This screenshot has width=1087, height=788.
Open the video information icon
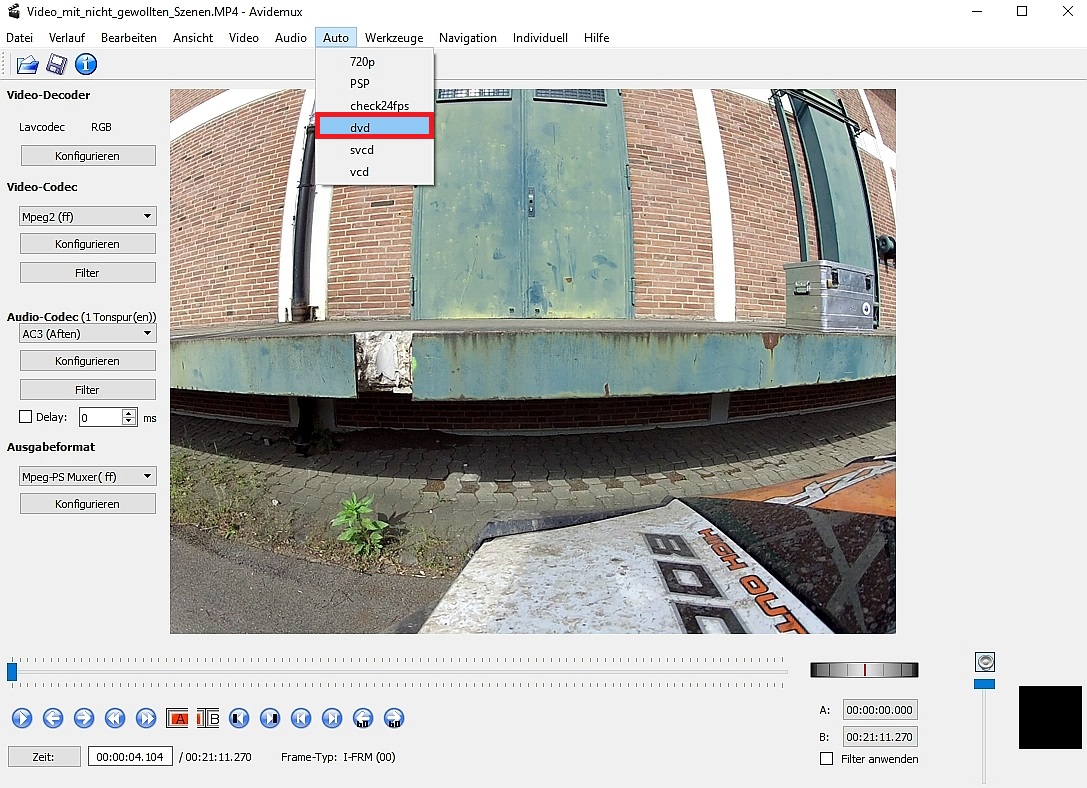coord(86,65)
